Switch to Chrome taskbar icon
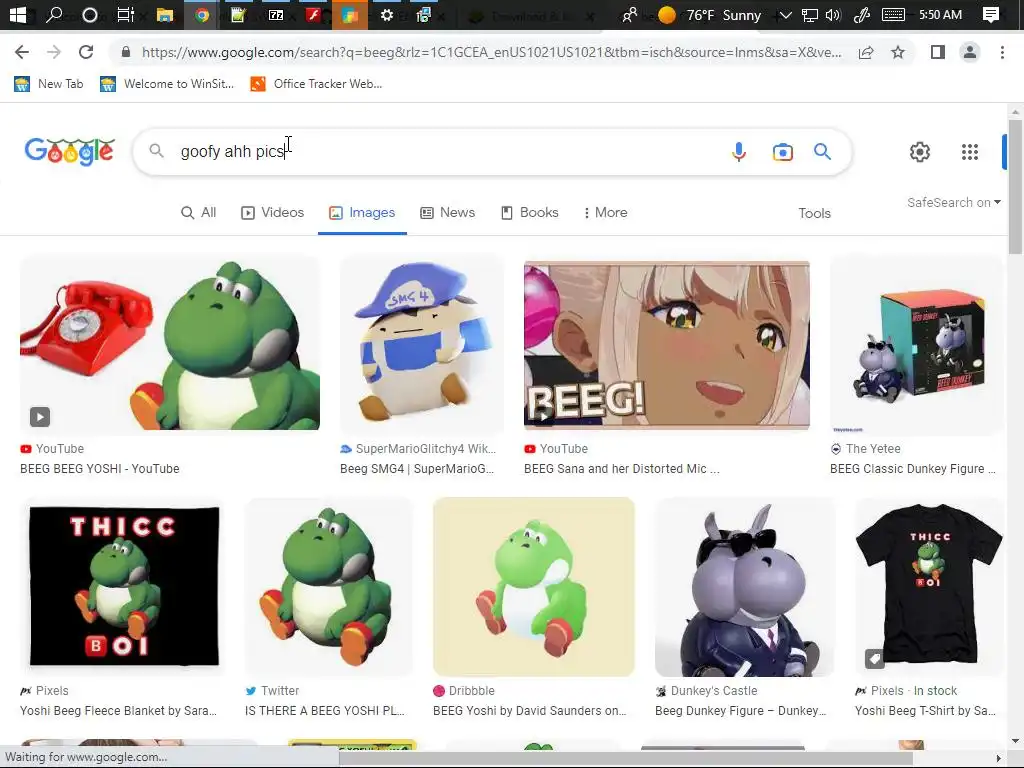The image size is (1024, 768). (x=202, y=14)
